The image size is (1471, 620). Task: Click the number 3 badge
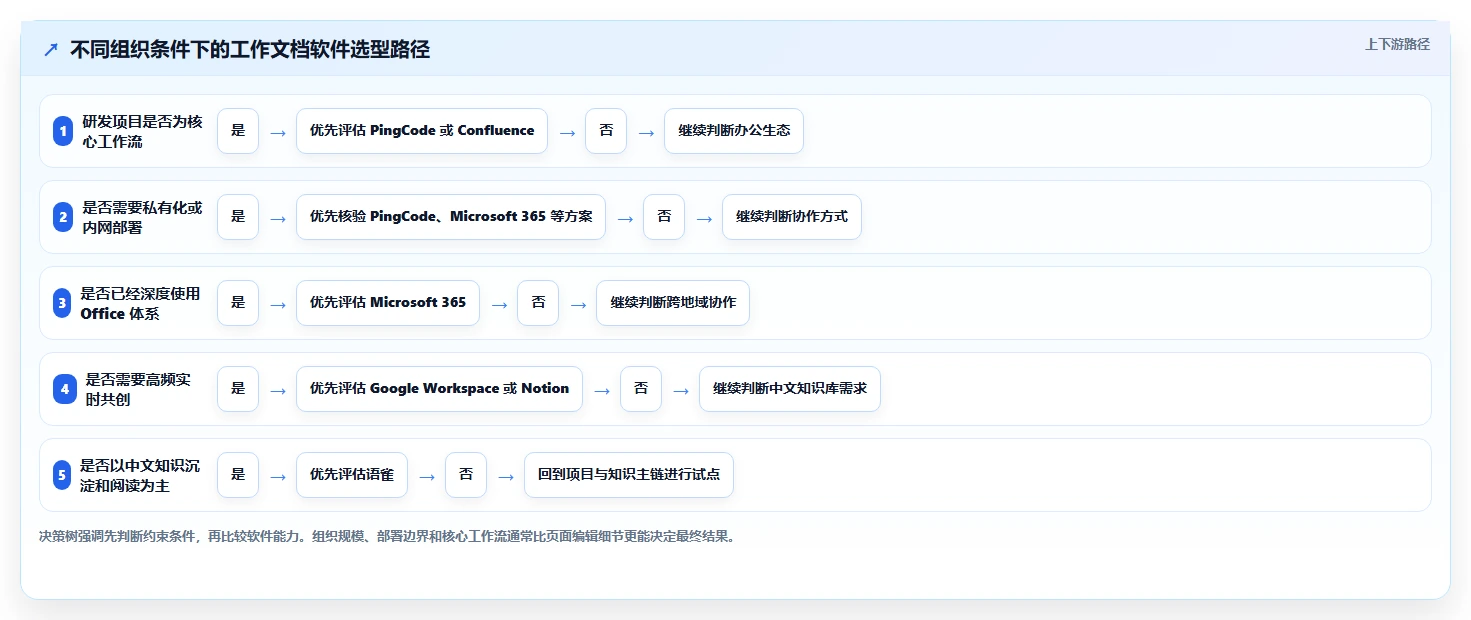click(x=62, y=303)
